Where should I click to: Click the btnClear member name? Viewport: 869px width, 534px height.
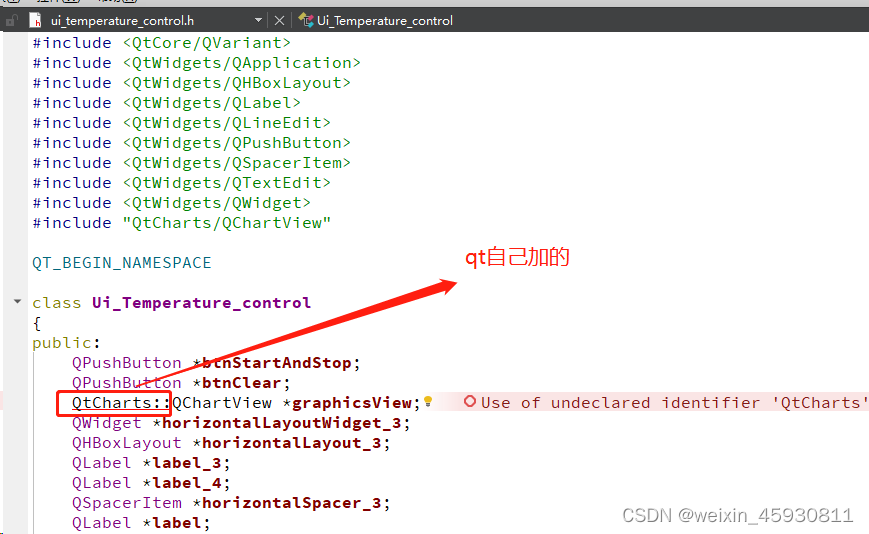tap(242, 383)
